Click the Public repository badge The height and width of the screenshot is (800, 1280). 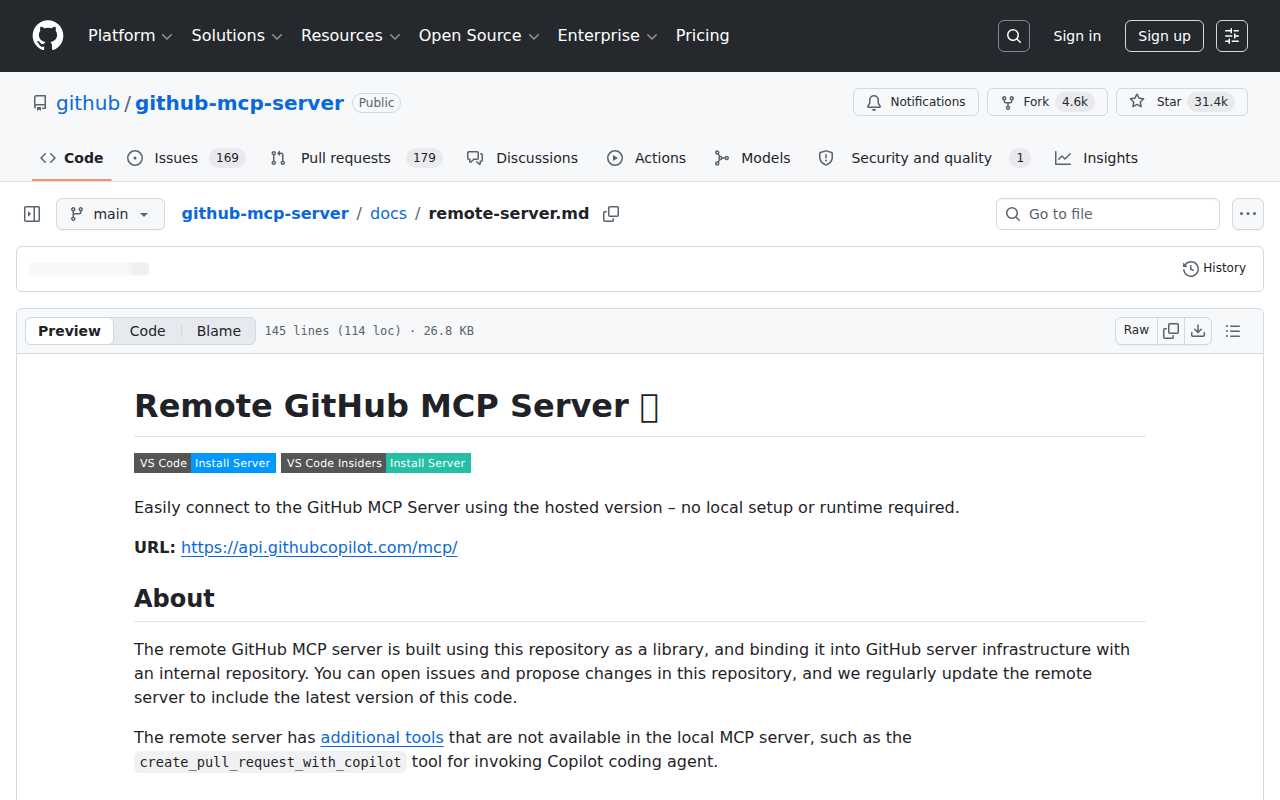click(x=377, y=103)
